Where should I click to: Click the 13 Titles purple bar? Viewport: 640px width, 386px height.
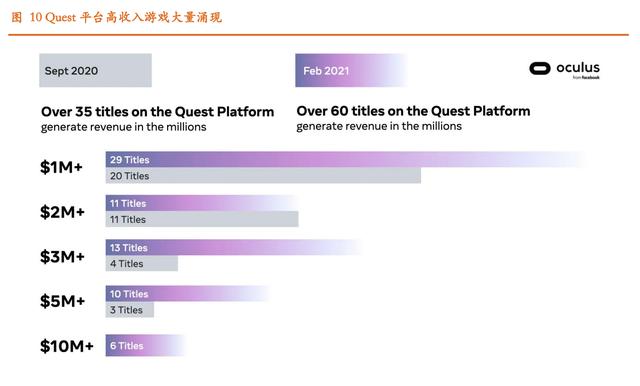click(x=234, y=248)
